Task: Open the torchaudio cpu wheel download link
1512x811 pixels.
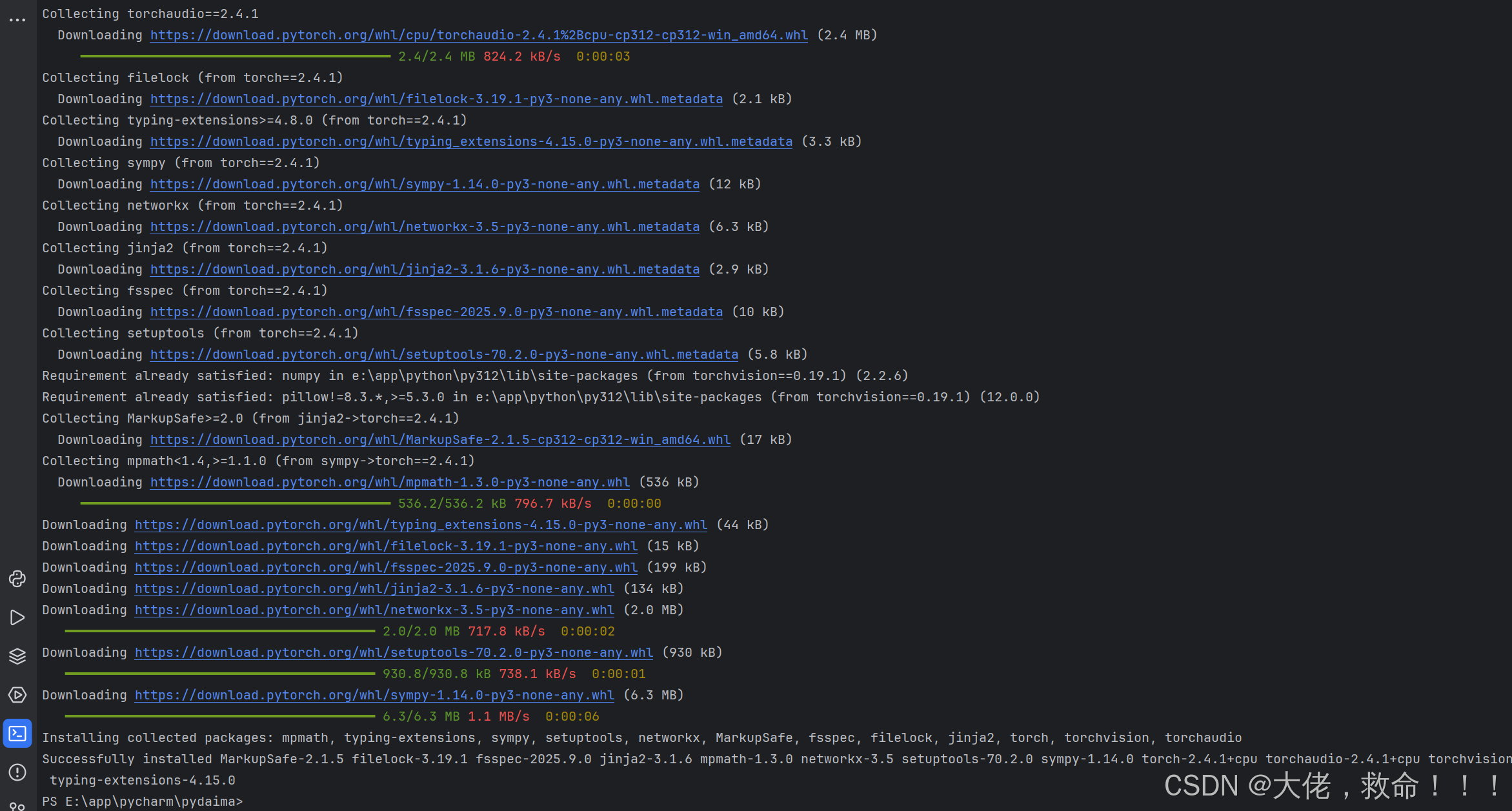Action: (x=478, y=35)
